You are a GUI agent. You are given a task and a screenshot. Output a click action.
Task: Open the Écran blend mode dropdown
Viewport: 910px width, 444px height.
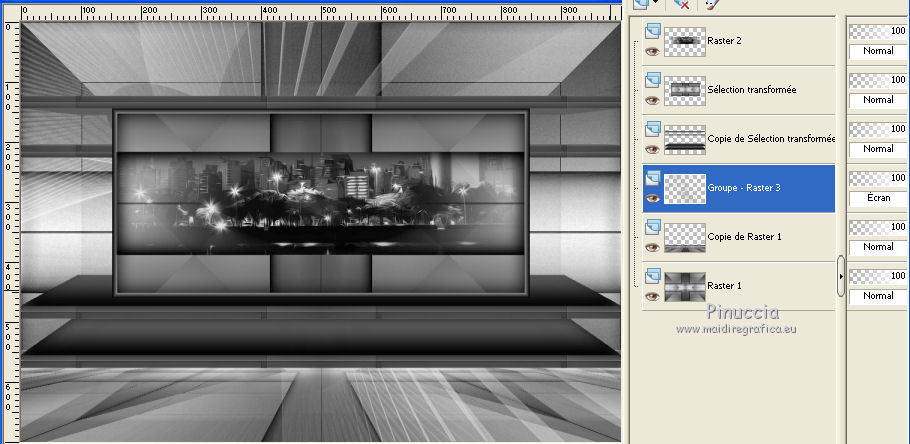click(x=879, y=198)
